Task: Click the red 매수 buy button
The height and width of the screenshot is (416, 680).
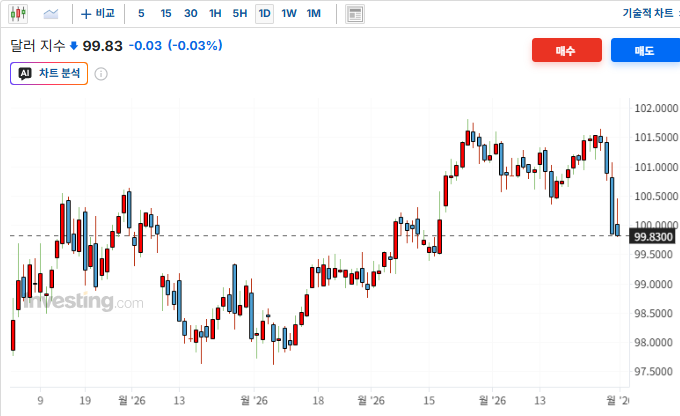Action: [567, 50]
